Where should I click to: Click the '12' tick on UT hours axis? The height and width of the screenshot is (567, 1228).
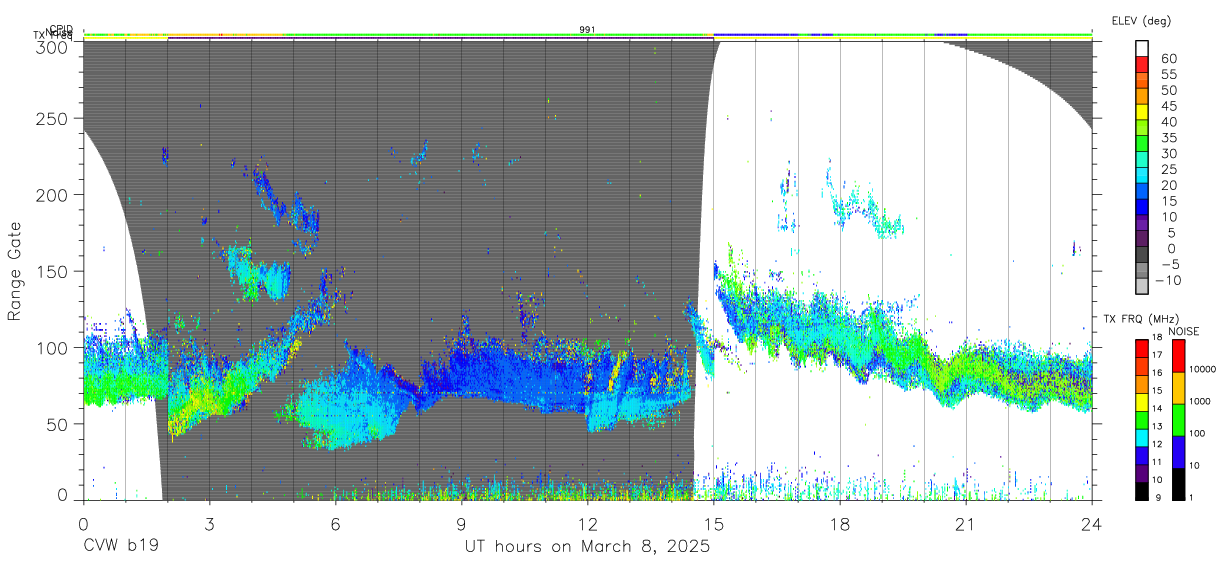tap(587, 524)
